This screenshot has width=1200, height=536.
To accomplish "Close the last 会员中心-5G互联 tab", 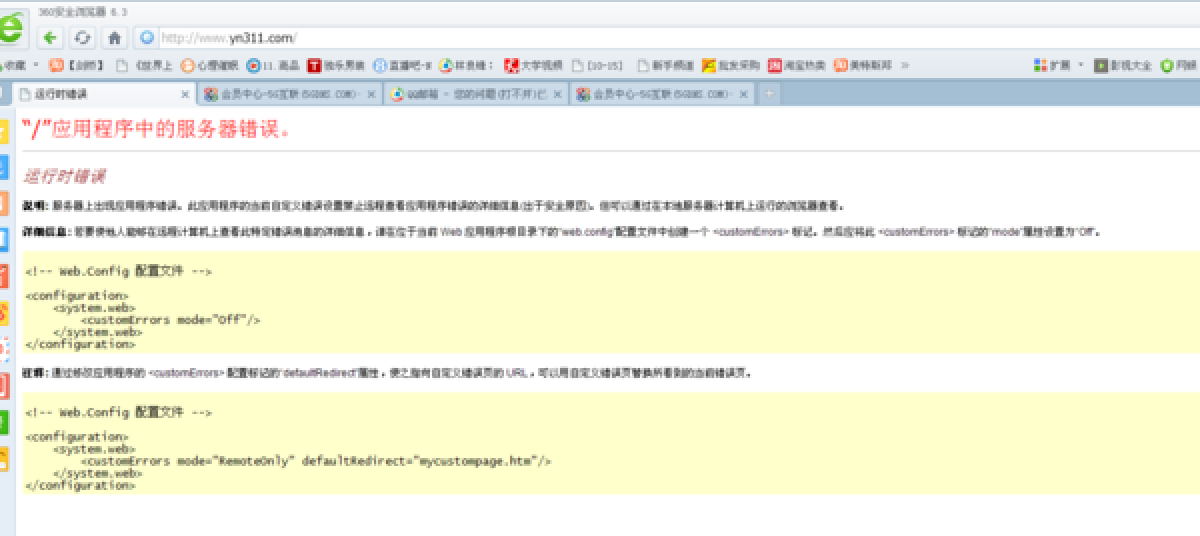I will pyautogui.click(x=743, y=94).
